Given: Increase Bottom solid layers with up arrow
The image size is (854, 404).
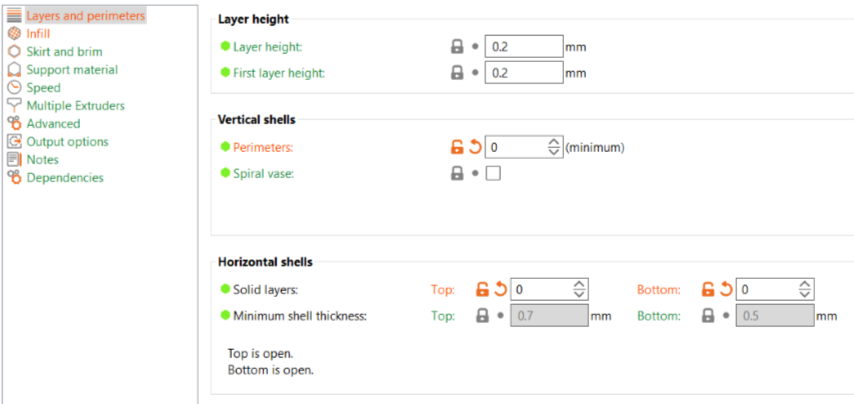Looking at the screenshot, I should 804,285.
